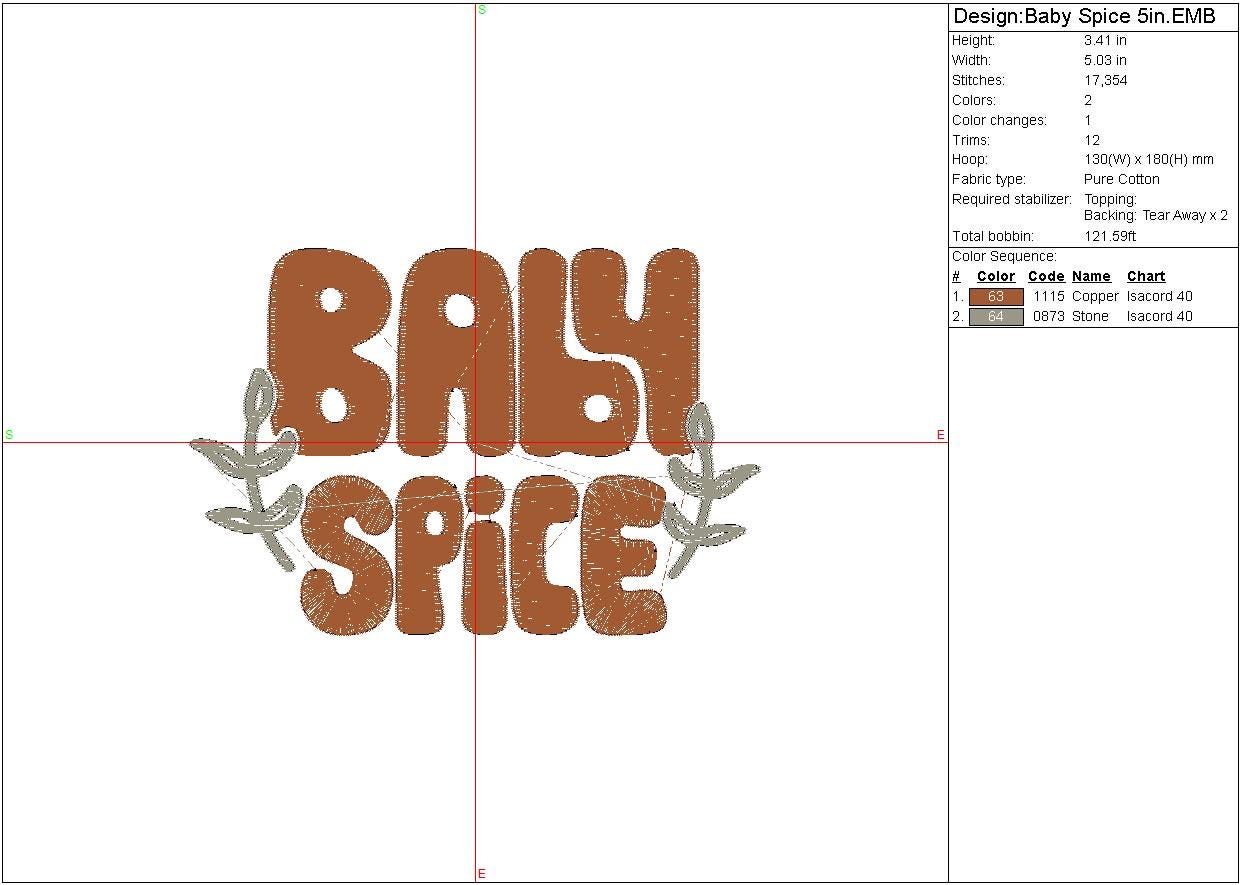Click the 'Stone' thread name text
This screenshot has width=1242, height=885.
[x=1090, y=317]
